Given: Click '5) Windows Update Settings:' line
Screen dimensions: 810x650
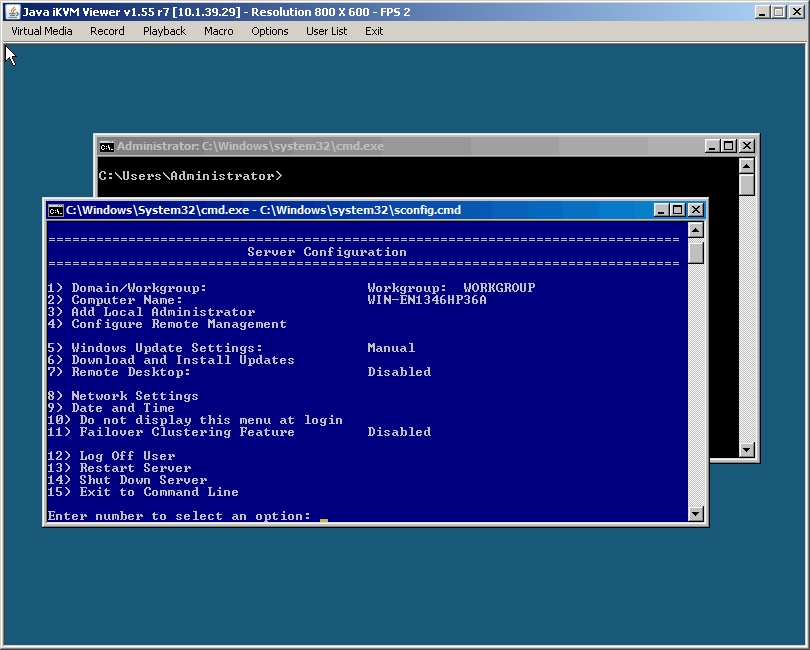Looking at the screenshot, I should (x=155, y=348).
